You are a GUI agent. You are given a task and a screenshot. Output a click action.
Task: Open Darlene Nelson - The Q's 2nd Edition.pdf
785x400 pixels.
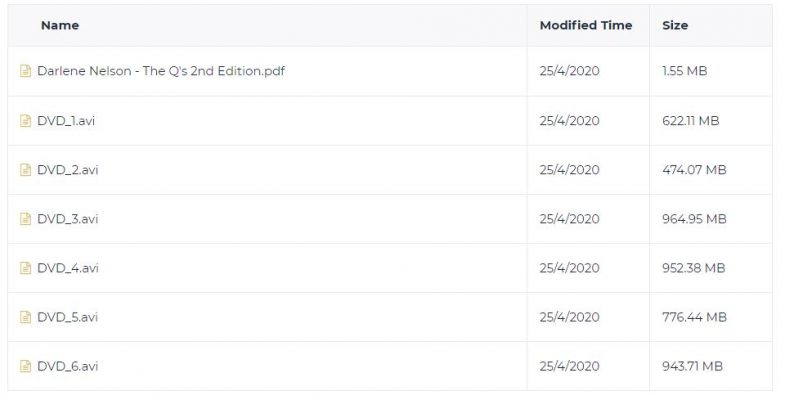161,71
